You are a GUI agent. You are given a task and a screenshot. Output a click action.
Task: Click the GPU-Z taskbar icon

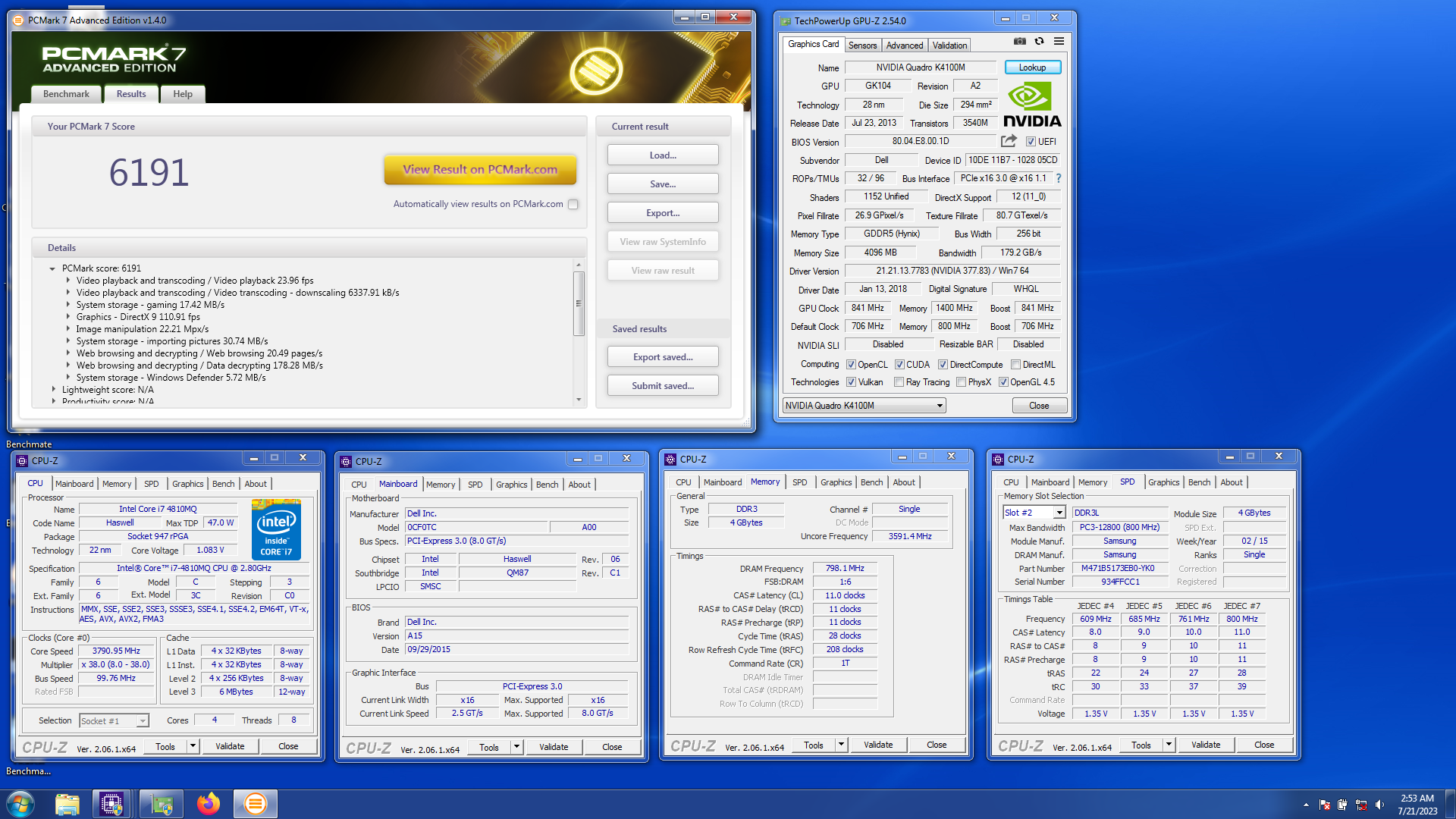click(162, 804)
